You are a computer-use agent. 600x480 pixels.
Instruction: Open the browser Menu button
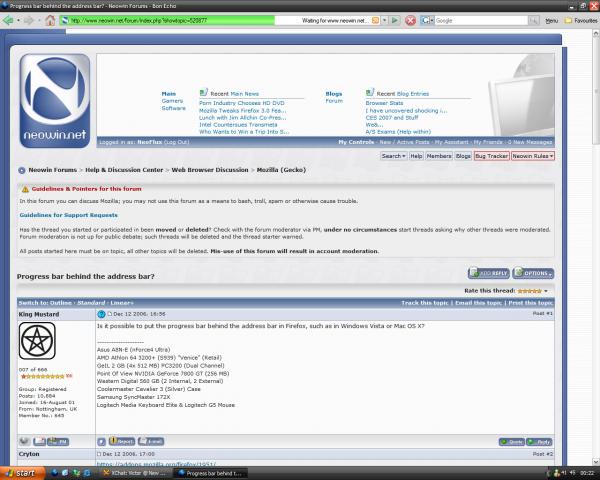(551, 21)
